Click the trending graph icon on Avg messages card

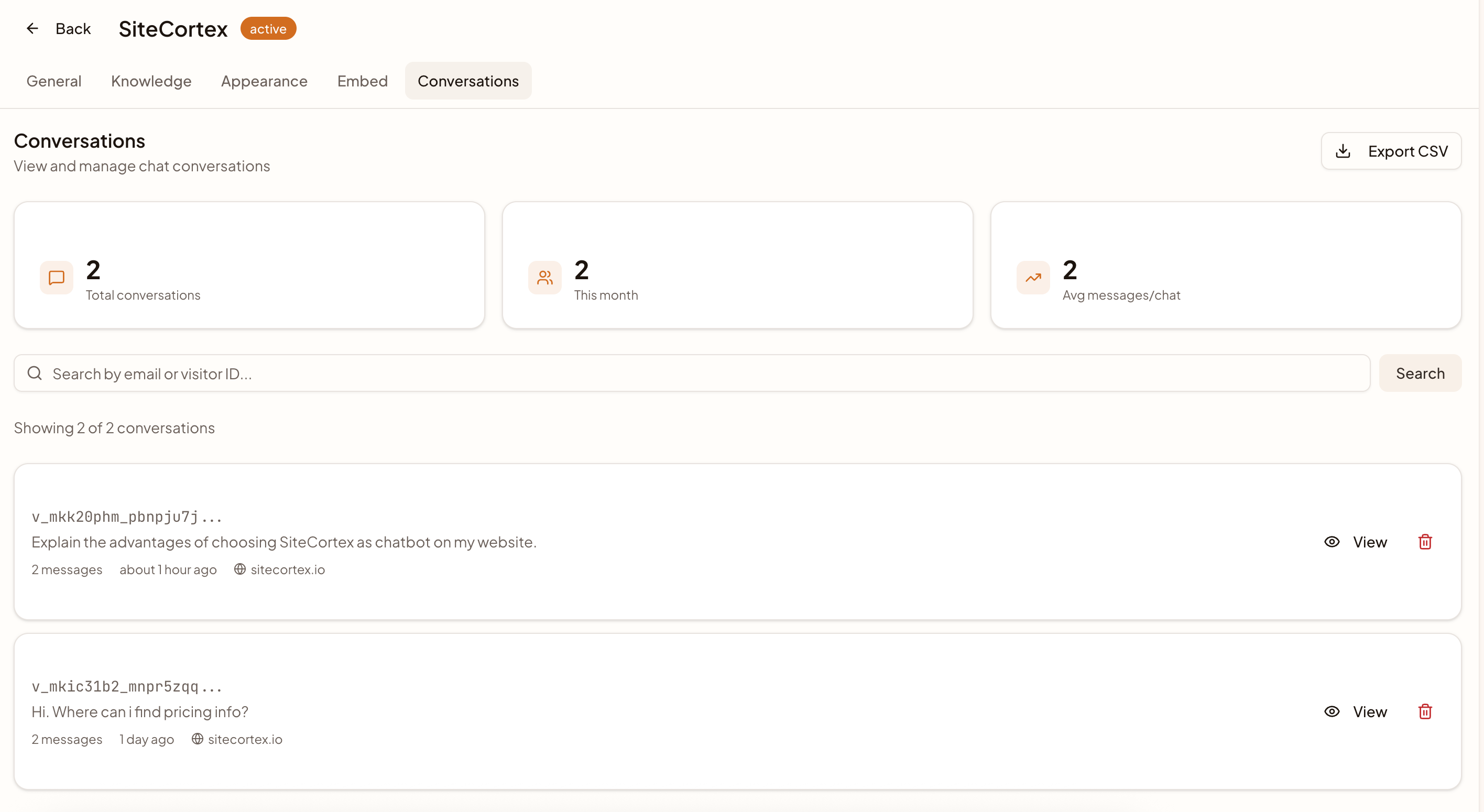pyautogui.click(x=1032, y=278)
